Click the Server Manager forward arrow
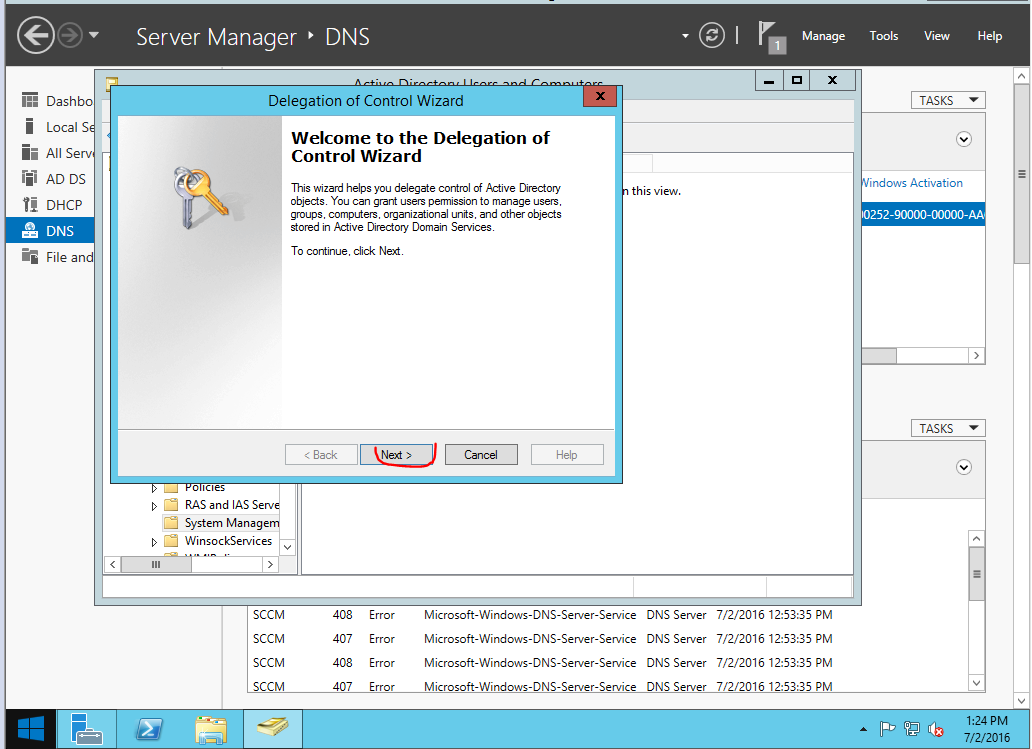This screenshot has height=749, width=1032. pos(70,36)
